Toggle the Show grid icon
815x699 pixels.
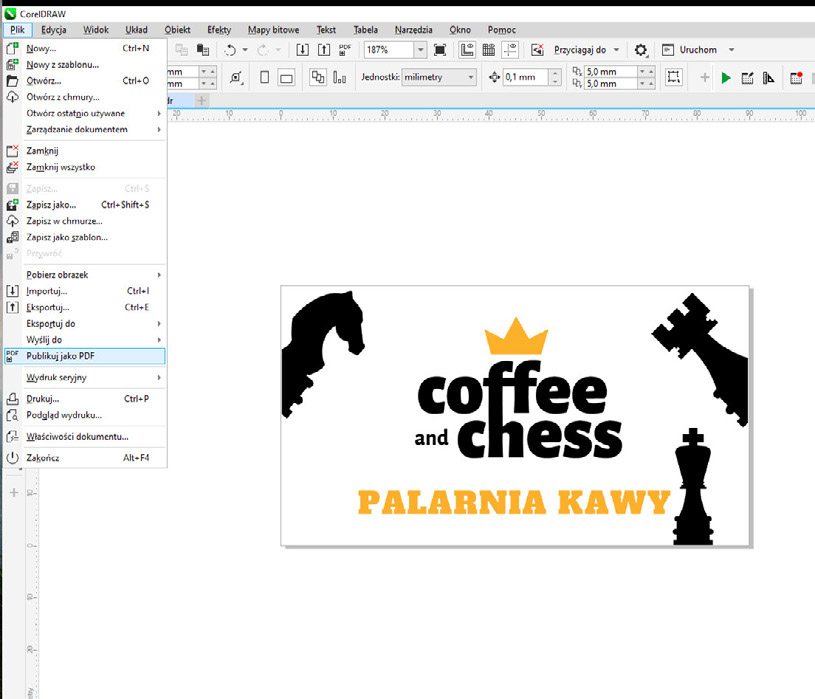(x=489, y=50)
